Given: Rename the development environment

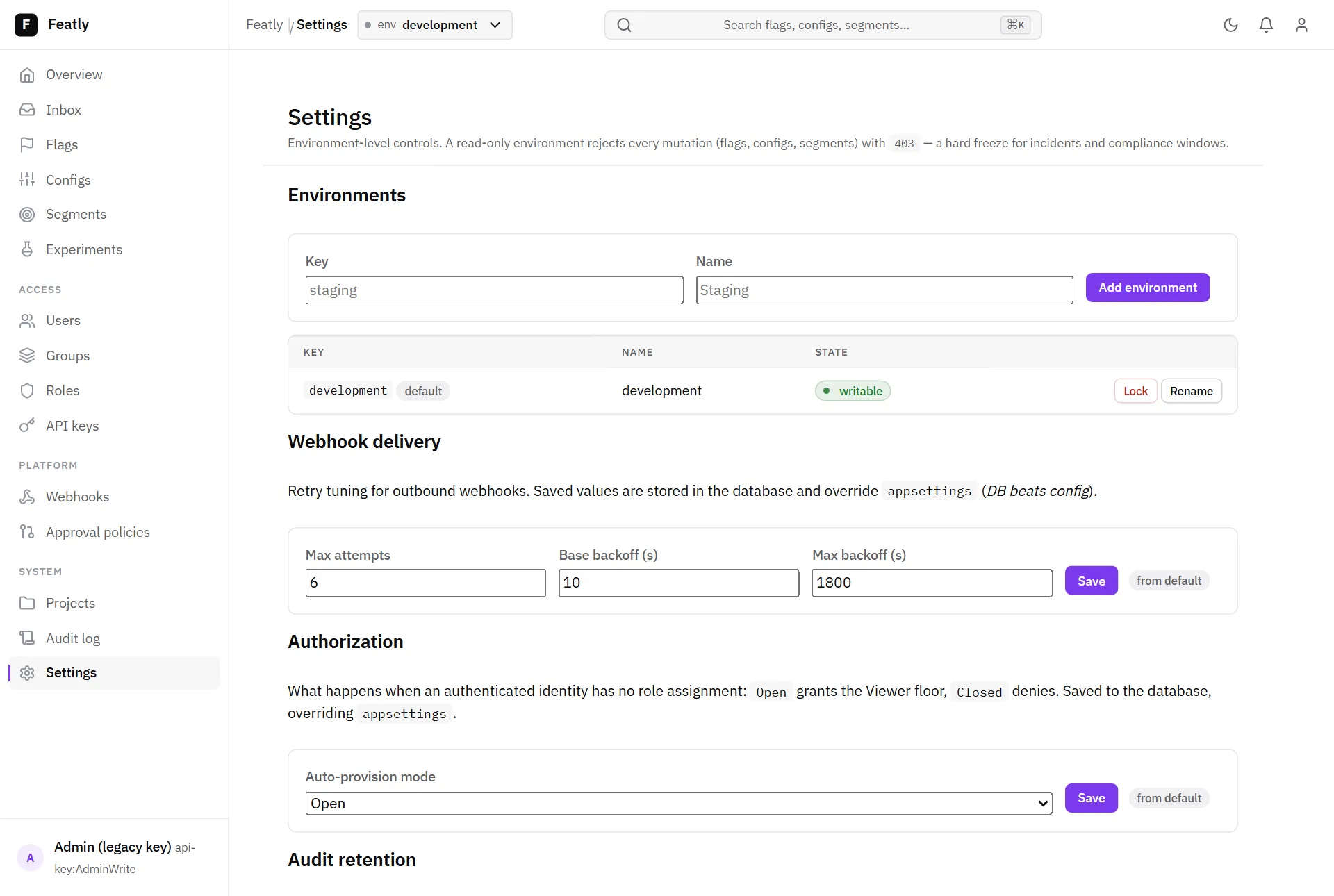Looking at the screenshot, I should (x=1191, y=391).
